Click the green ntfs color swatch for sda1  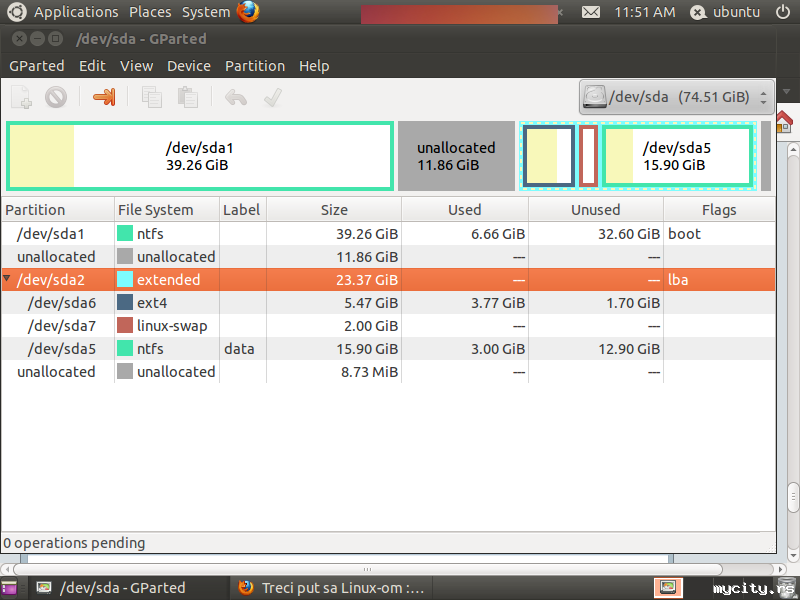pyautogui.click(x=125, y=233)
